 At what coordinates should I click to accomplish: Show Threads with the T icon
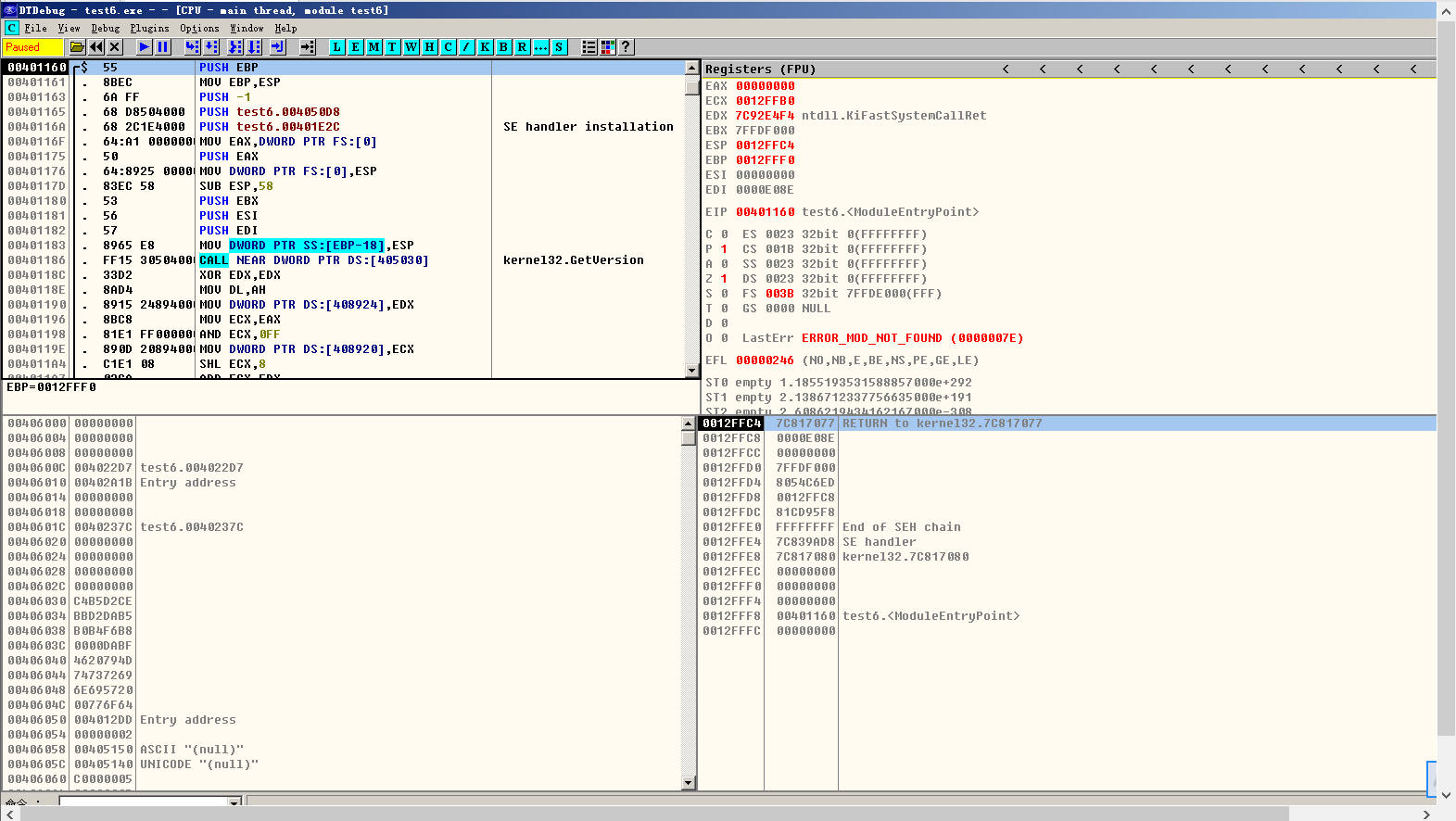[393, 47]
